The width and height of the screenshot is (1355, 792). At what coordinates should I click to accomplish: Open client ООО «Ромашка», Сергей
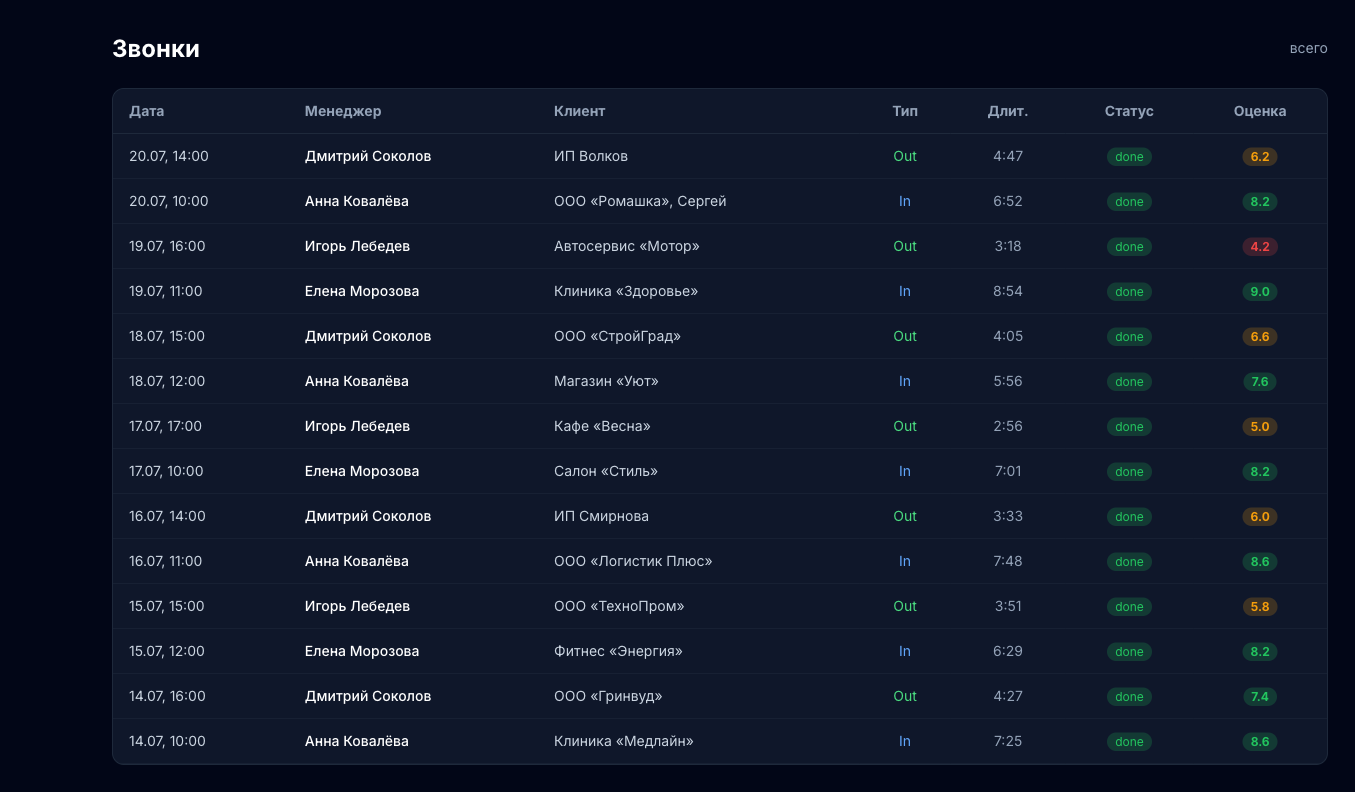click(640, 201)
